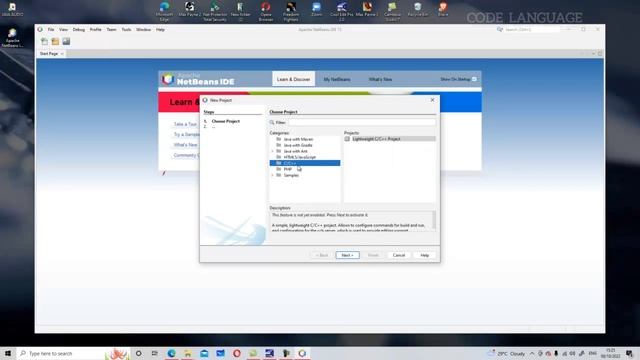Switch to NetBeans taskbar icon
This screenshot has height=360, width=640.
point(302,353)
